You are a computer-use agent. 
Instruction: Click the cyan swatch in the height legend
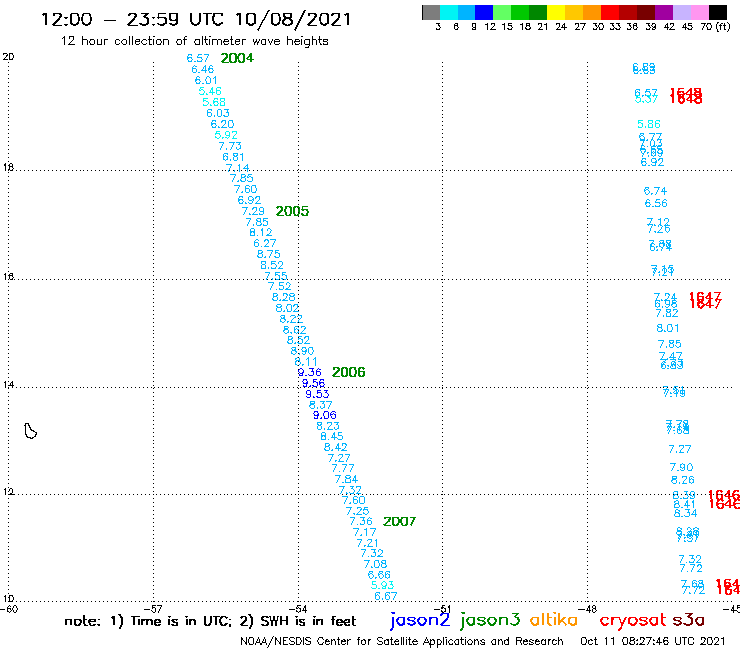tap(449, 12)
